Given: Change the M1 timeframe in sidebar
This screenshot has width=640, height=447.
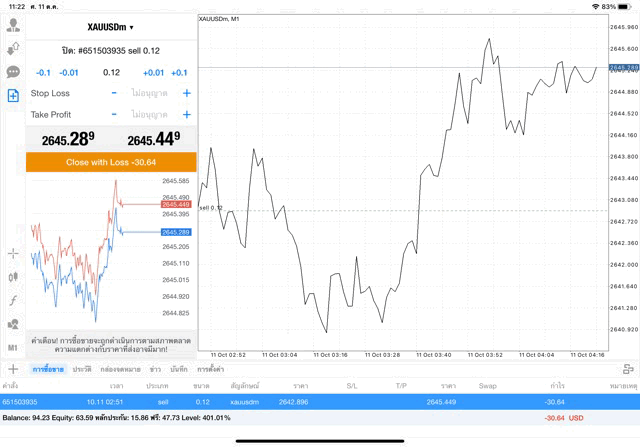Looking at the screenshot, I should (13, 347).
